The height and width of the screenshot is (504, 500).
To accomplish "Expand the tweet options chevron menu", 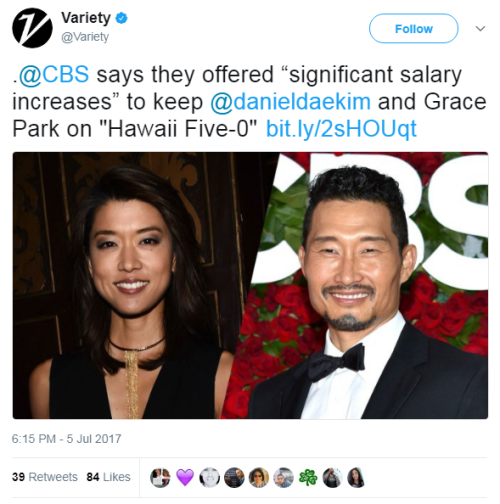I will [480, 29].
